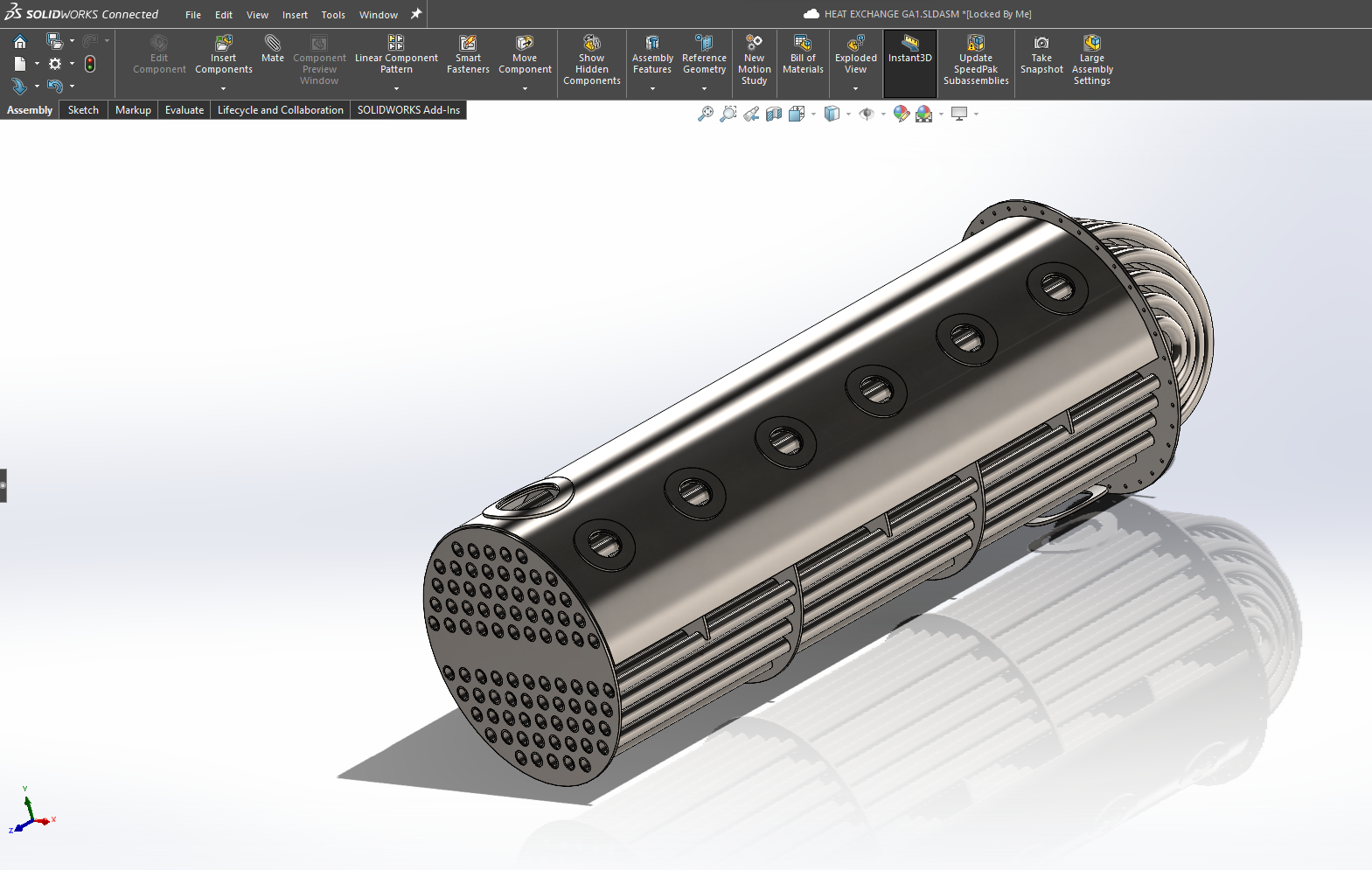Expand Exploded View dropdown arrow

click(856, 88)
